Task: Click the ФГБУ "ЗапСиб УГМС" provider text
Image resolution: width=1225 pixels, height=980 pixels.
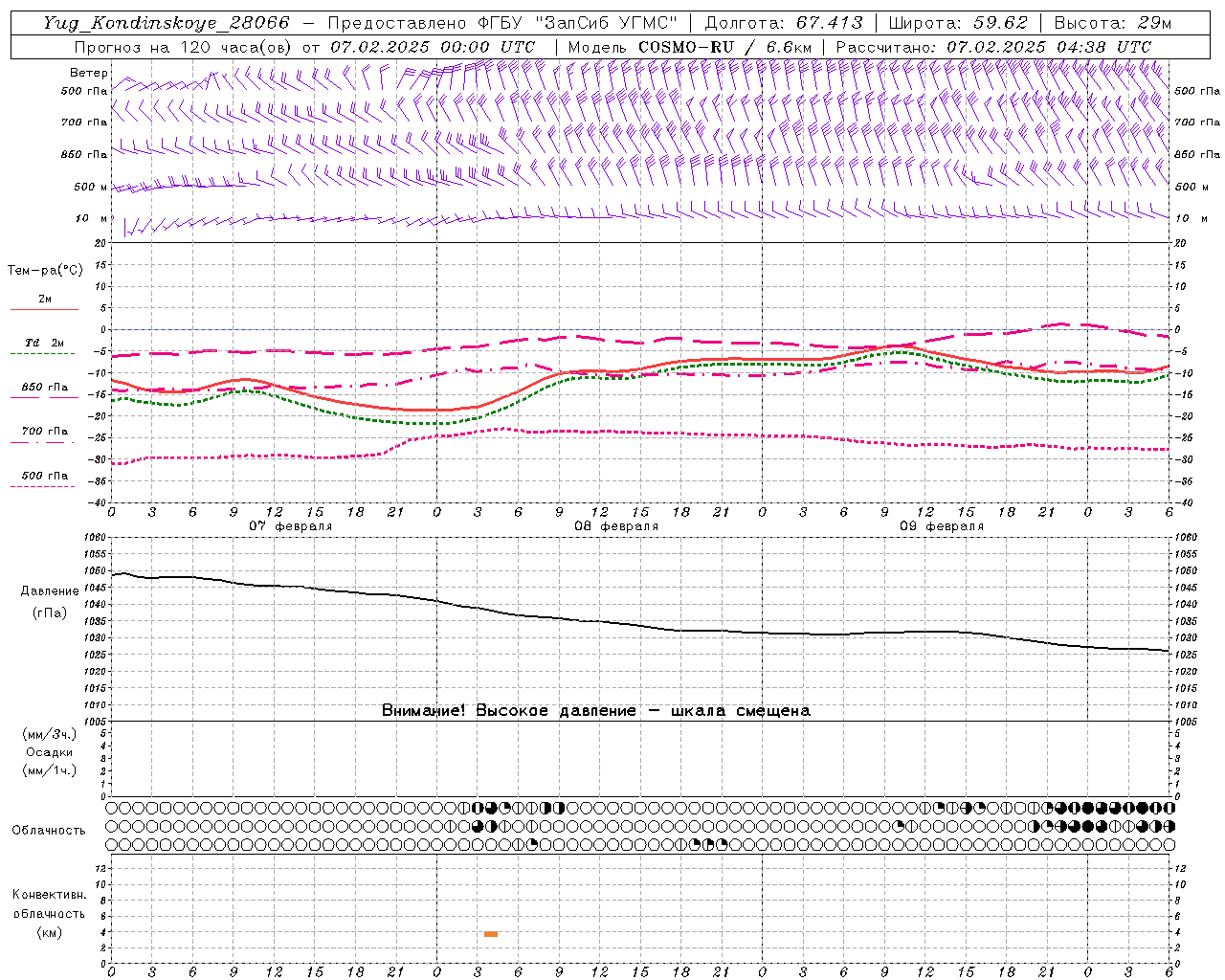Action: [576, 23]
